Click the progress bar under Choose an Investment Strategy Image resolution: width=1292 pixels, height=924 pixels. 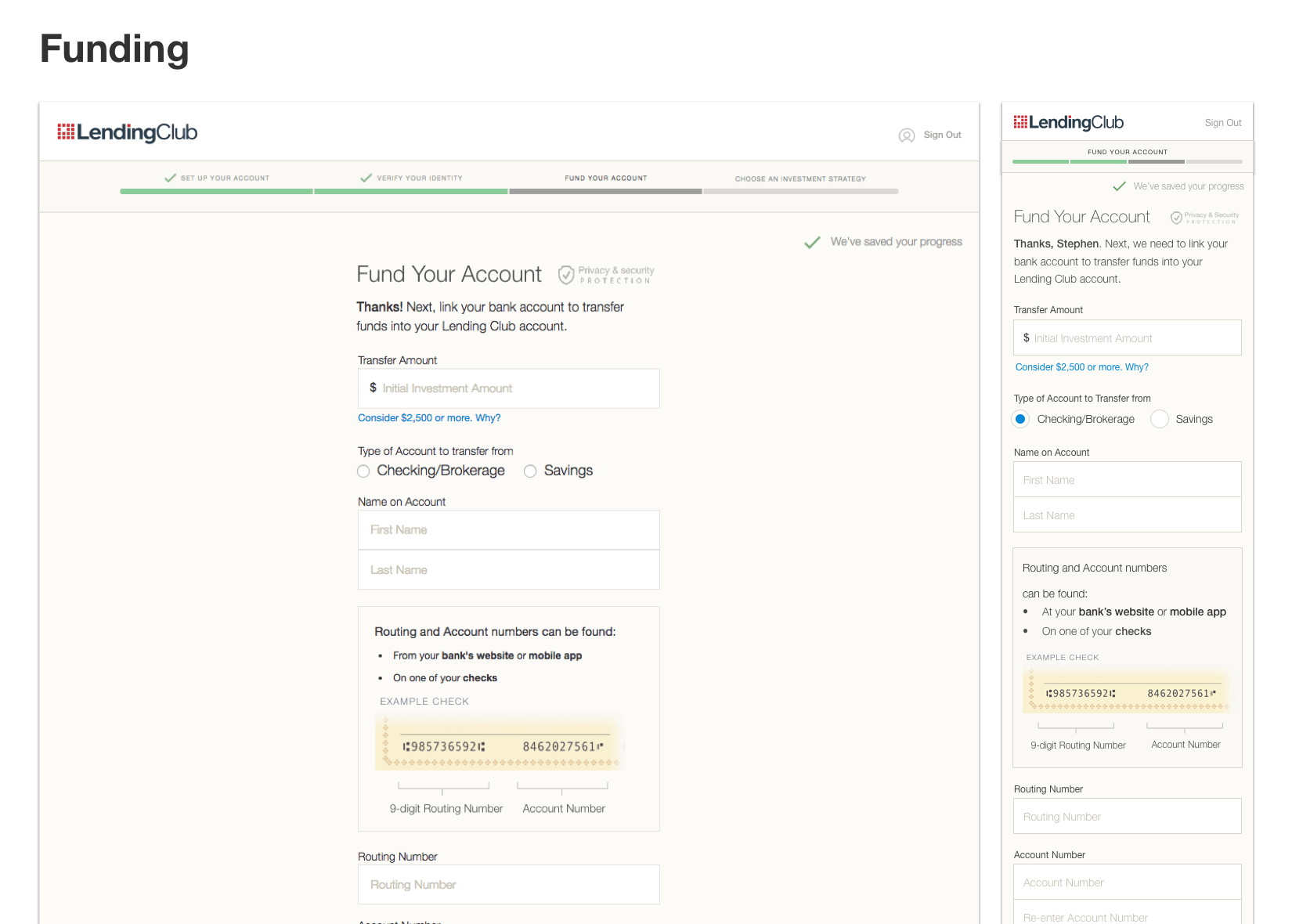coord(801,191)
